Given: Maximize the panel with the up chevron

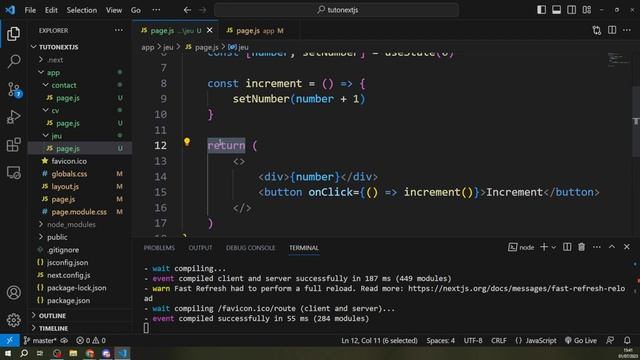Looking at the screenshot, I should pyautogui.click(x=612, y=247).
